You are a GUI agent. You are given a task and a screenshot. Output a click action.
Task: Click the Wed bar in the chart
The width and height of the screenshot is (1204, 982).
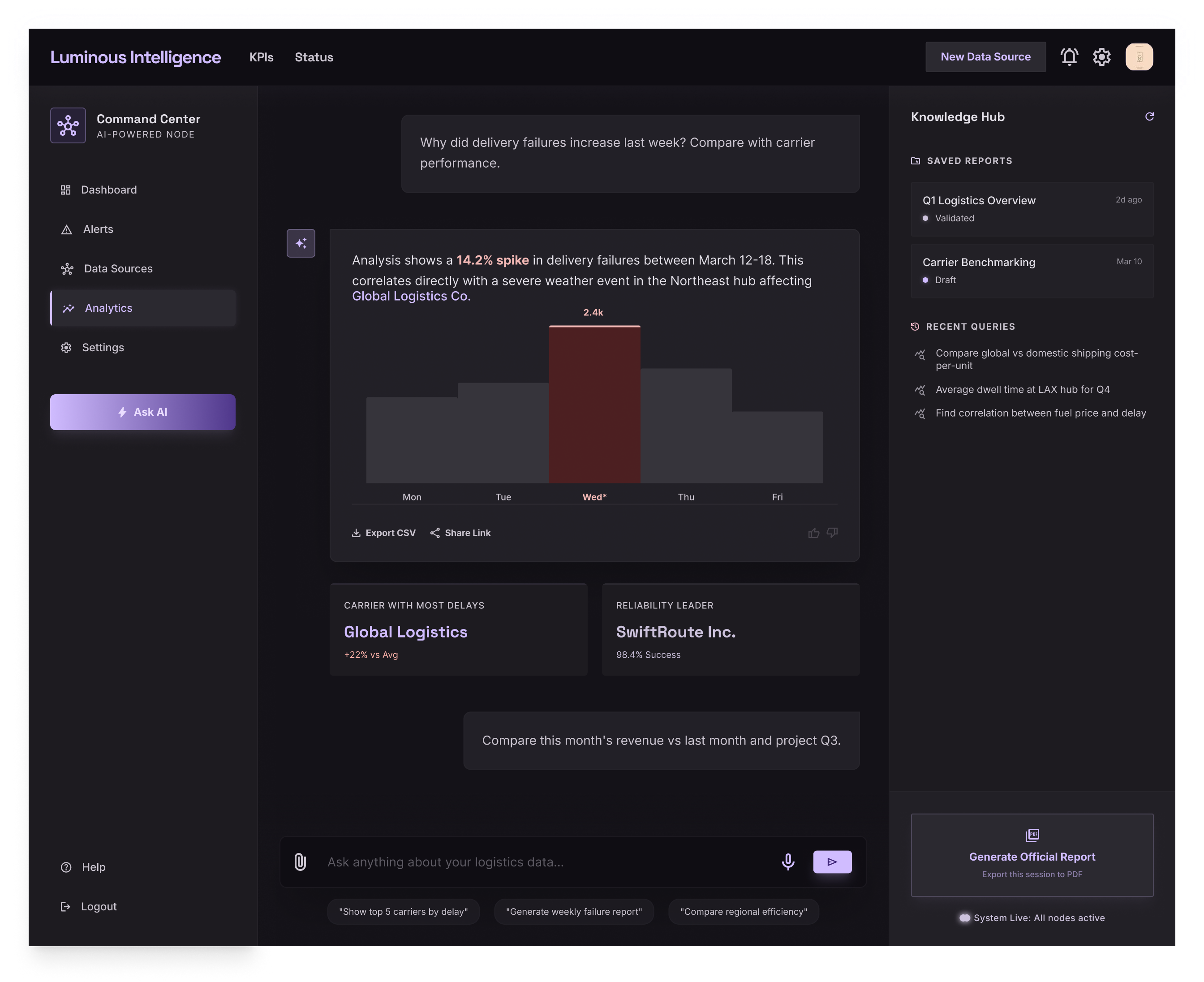coord(594,405)
